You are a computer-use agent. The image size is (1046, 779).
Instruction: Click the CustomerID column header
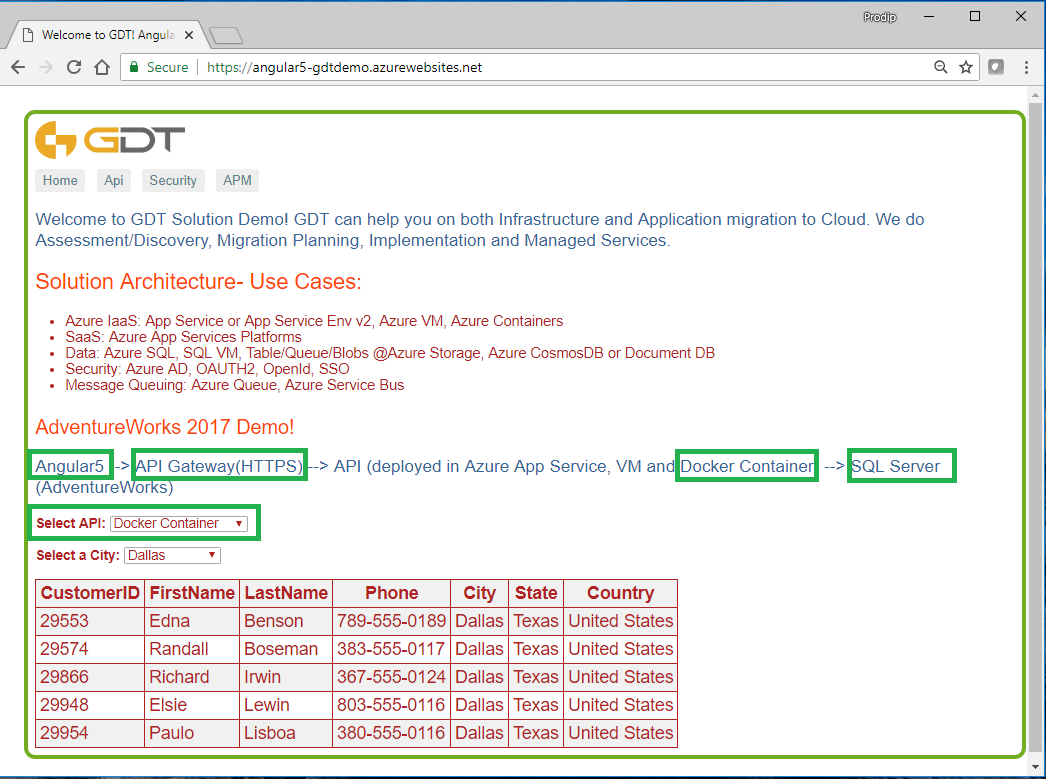pos(90,594)
